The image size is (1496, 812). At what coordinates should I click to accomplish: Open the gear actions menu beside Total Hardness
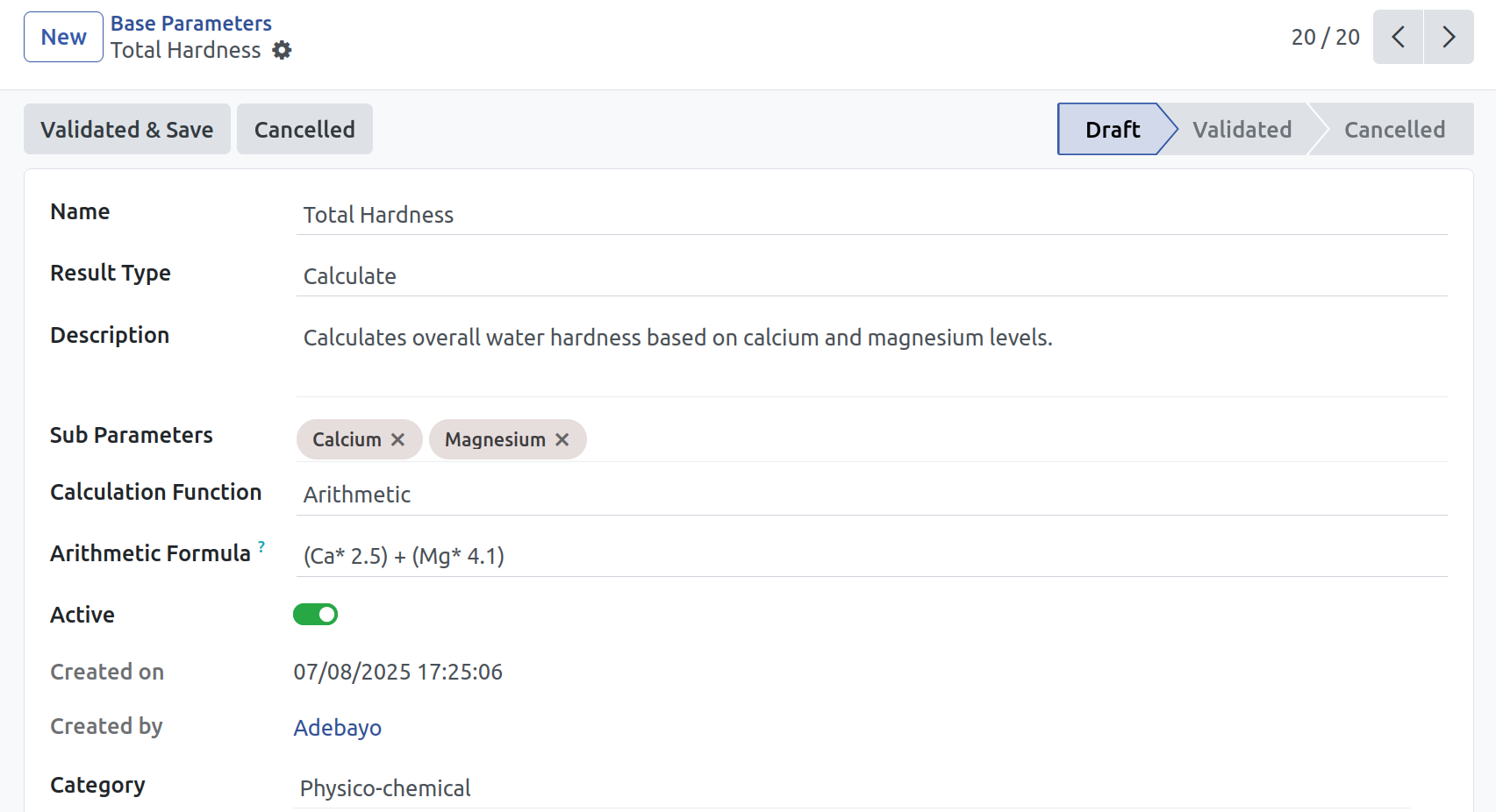(282, 51)
